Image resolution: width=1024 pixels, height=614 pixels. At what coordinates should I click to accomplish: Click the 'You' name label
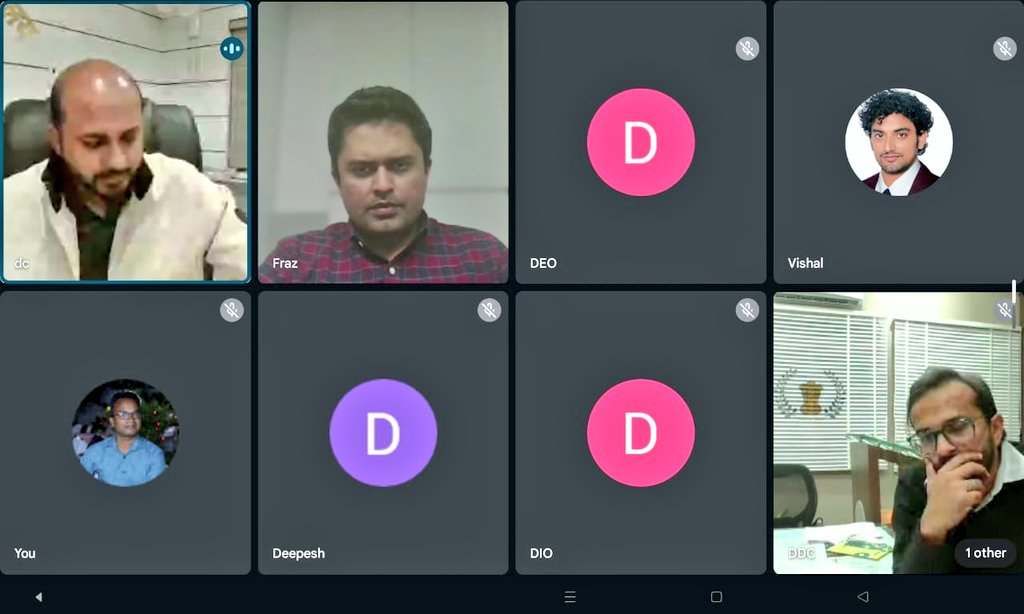pos(25,553)
